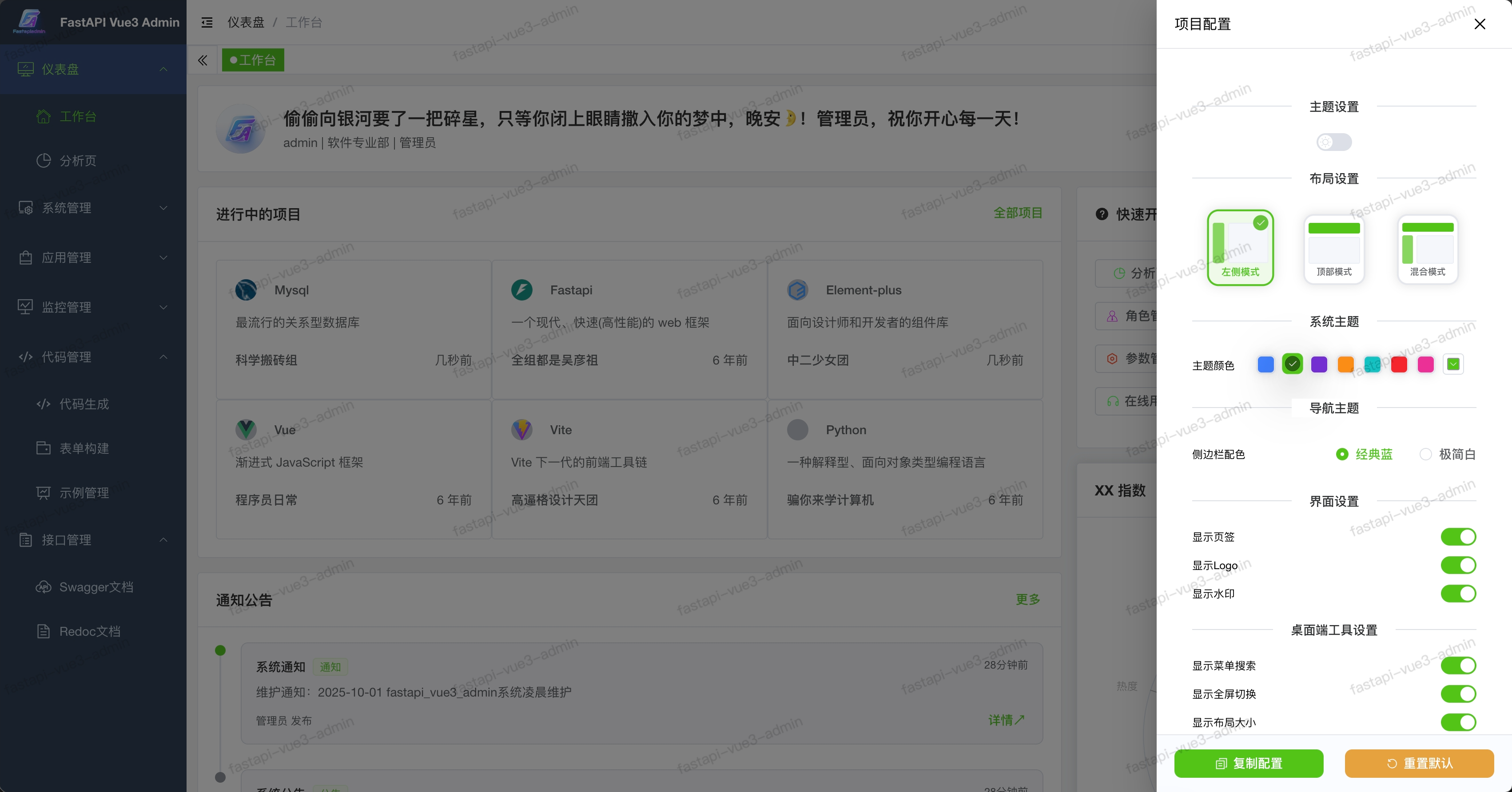Choose the 左侧模式 layout thumbnail
This screenshot has width=1512, height=792.
click(1240, 248)
